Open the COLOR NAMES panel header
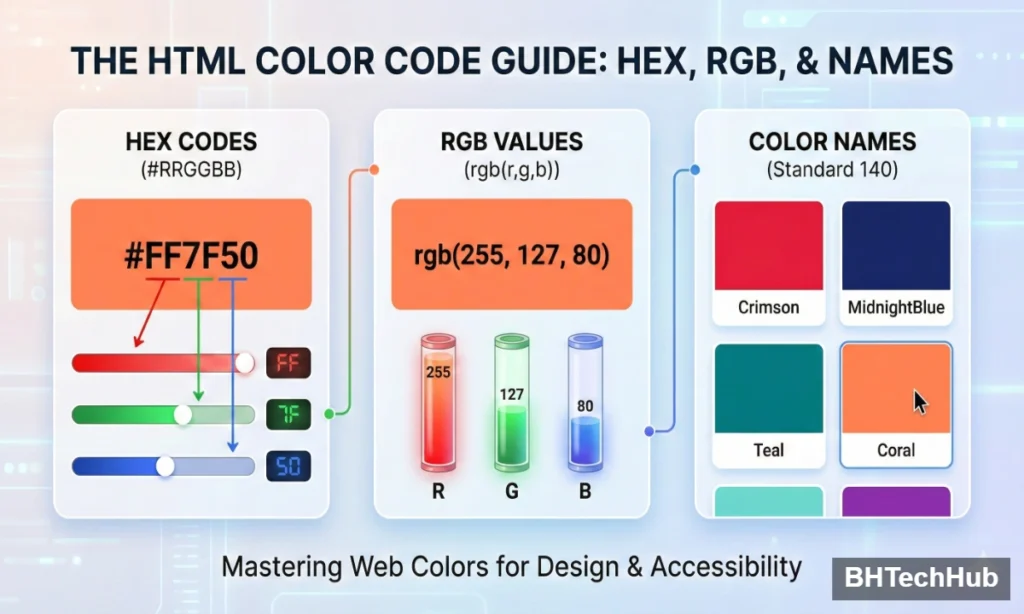 pyautogui.click(x=832, y=142)
